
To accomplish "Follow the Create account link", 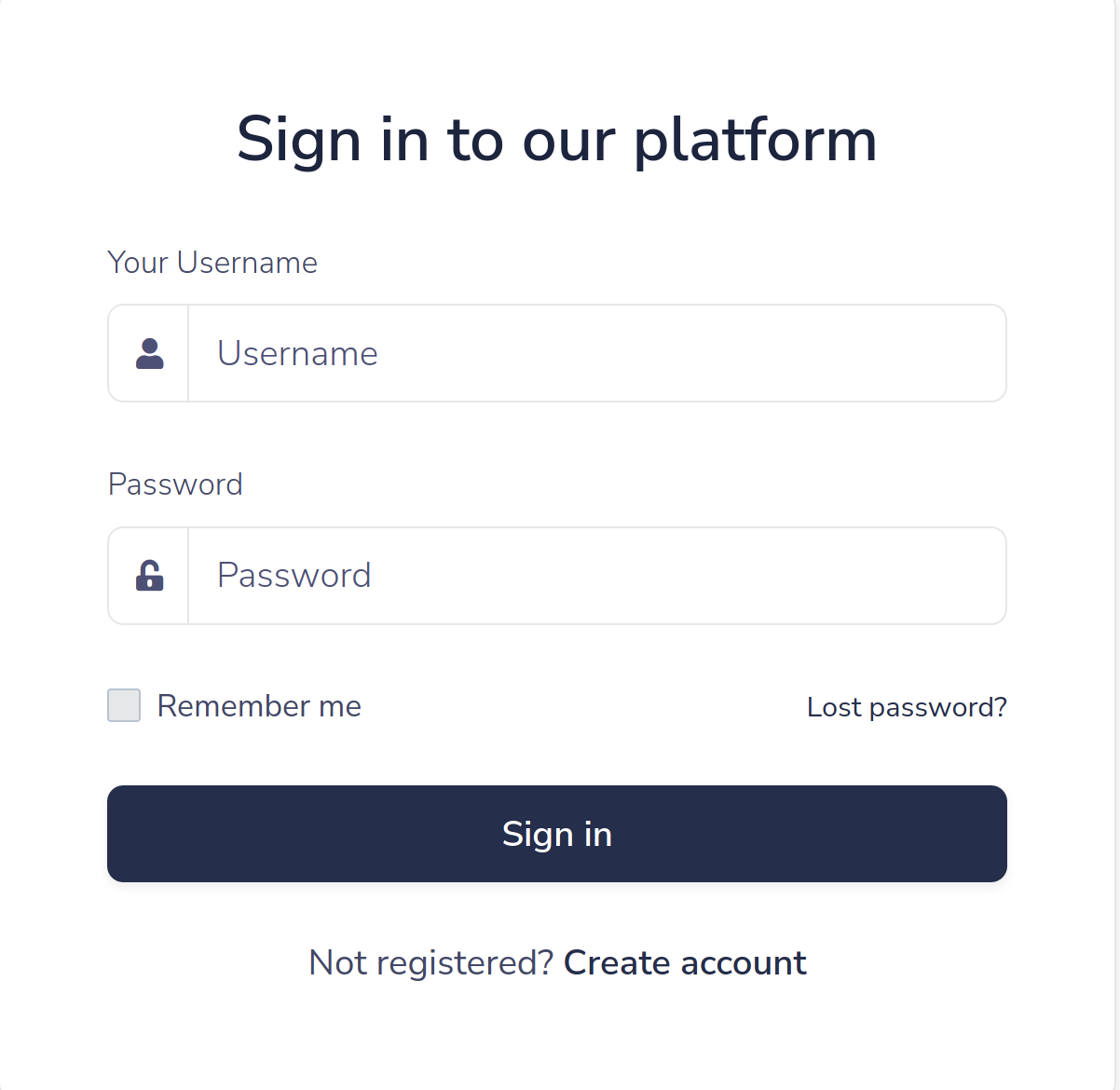I will (x=685, y=962).
